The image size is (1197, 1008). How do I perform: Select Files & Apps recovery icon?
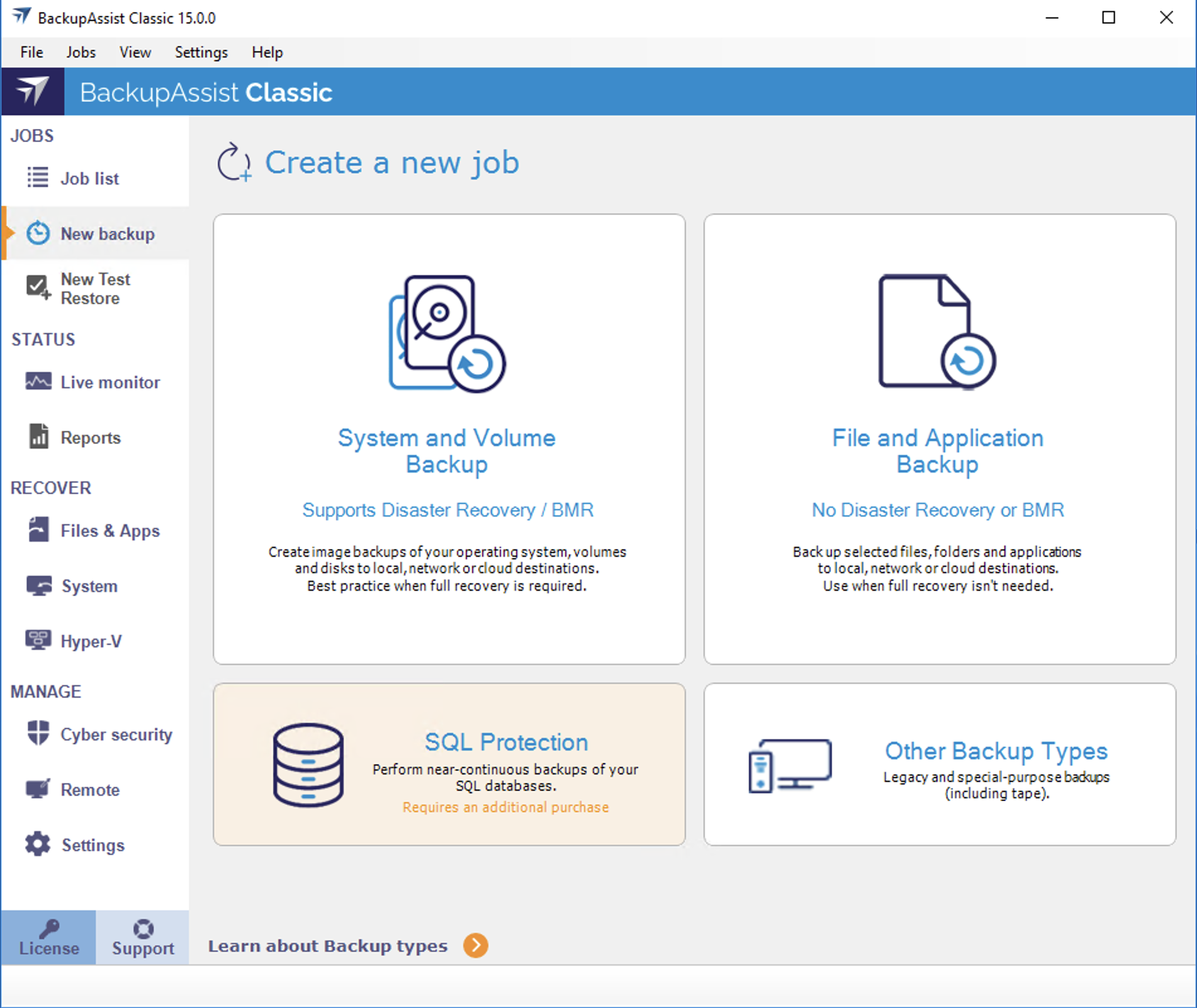pos(38,530)
